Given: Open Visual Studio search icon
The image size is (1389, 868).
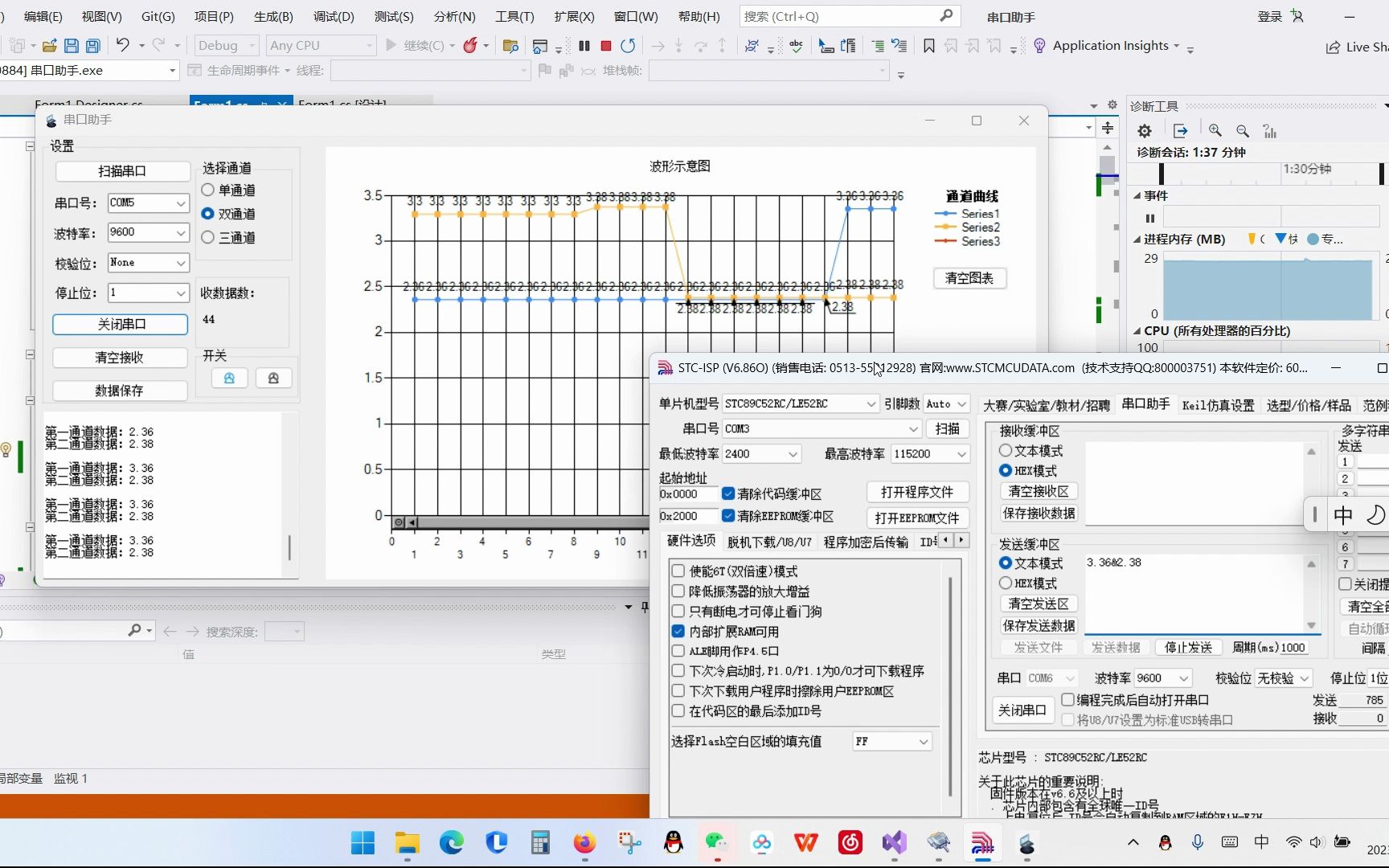Looking at the screenshot, I should pyautogui.click(x=946, y=16).
